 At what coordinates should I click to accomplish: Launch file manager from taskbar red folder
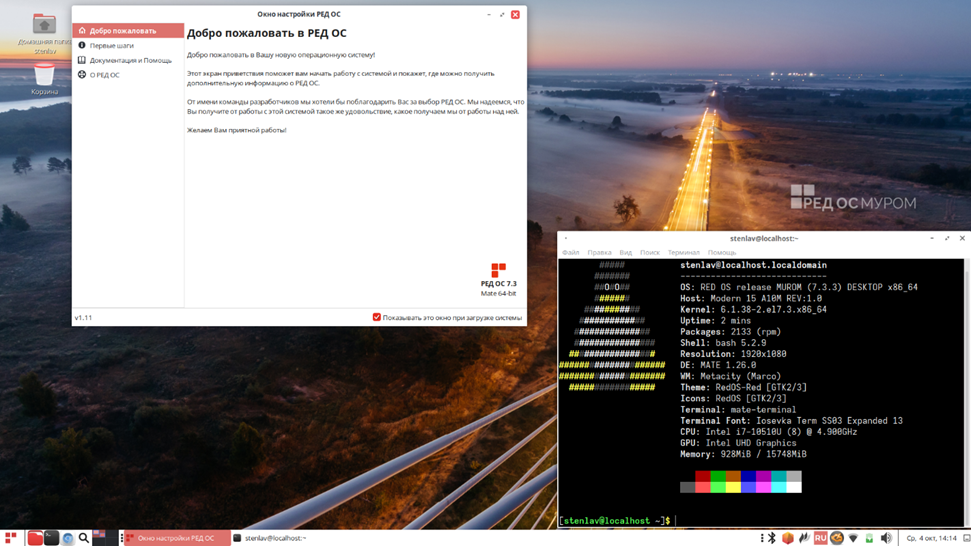pyautogui.click(x=35, y=538)
